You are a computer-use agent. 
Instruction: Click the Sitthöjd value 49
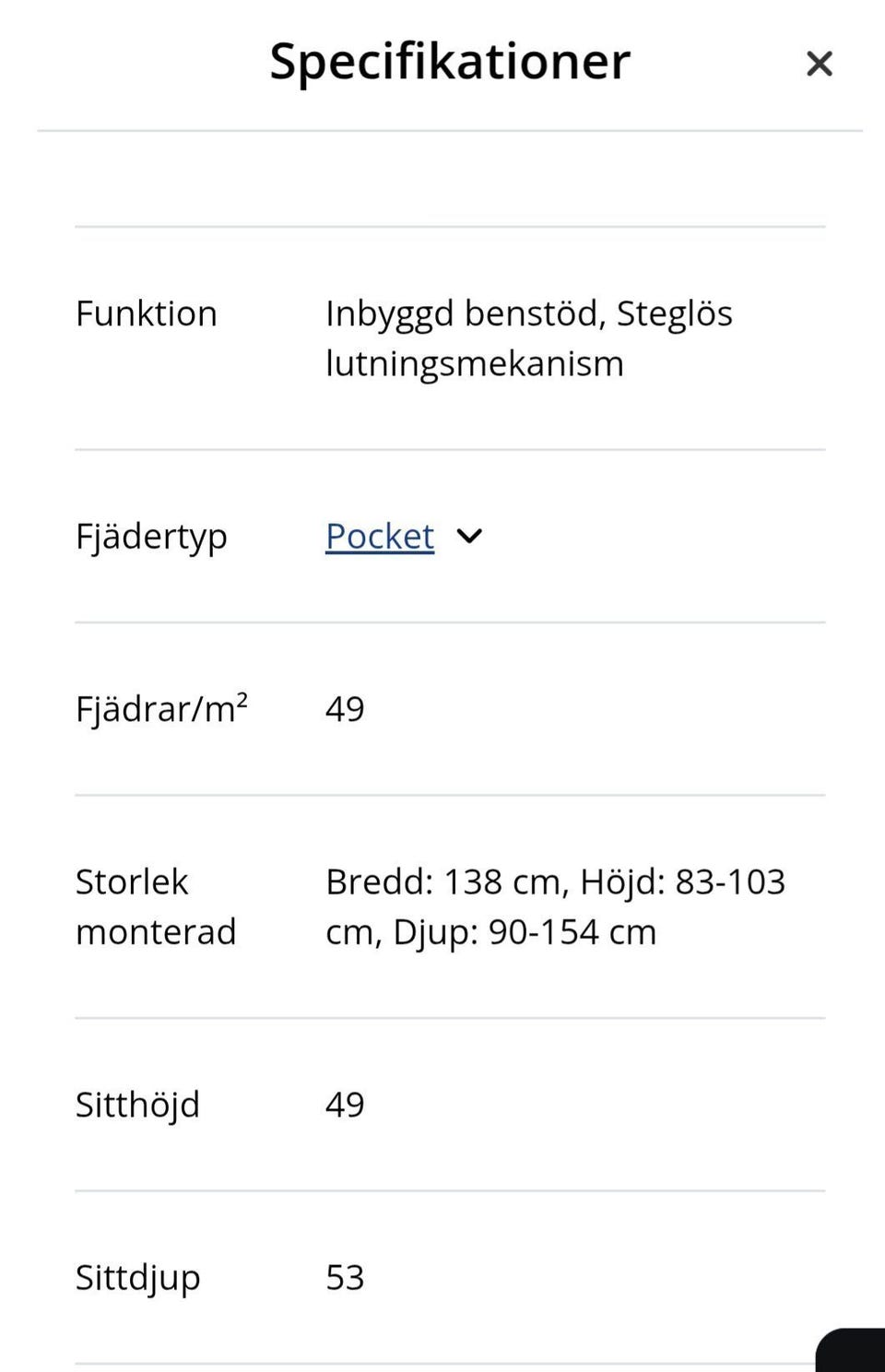pos(345,1105)
